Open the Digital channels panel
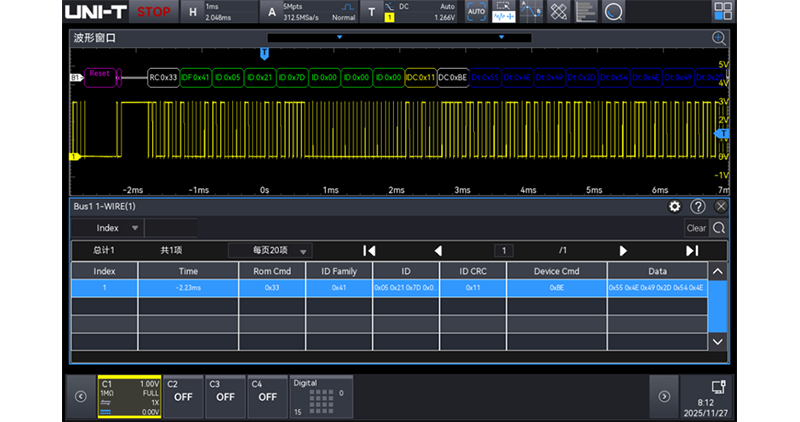 (x=321, y=397)
